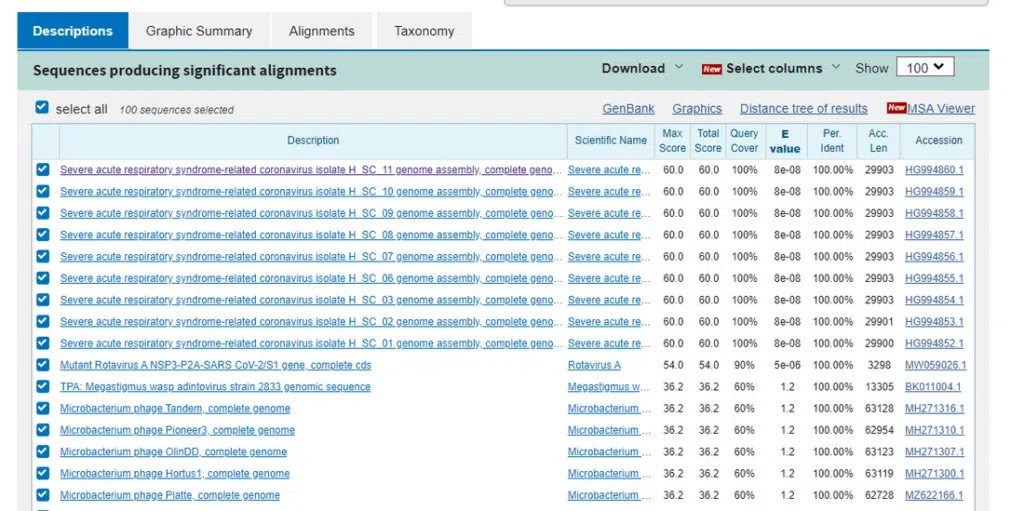Screen dimensions: 1024x511
Task: Click the New badge beside Select columns
Action: [x=712, y=69]
